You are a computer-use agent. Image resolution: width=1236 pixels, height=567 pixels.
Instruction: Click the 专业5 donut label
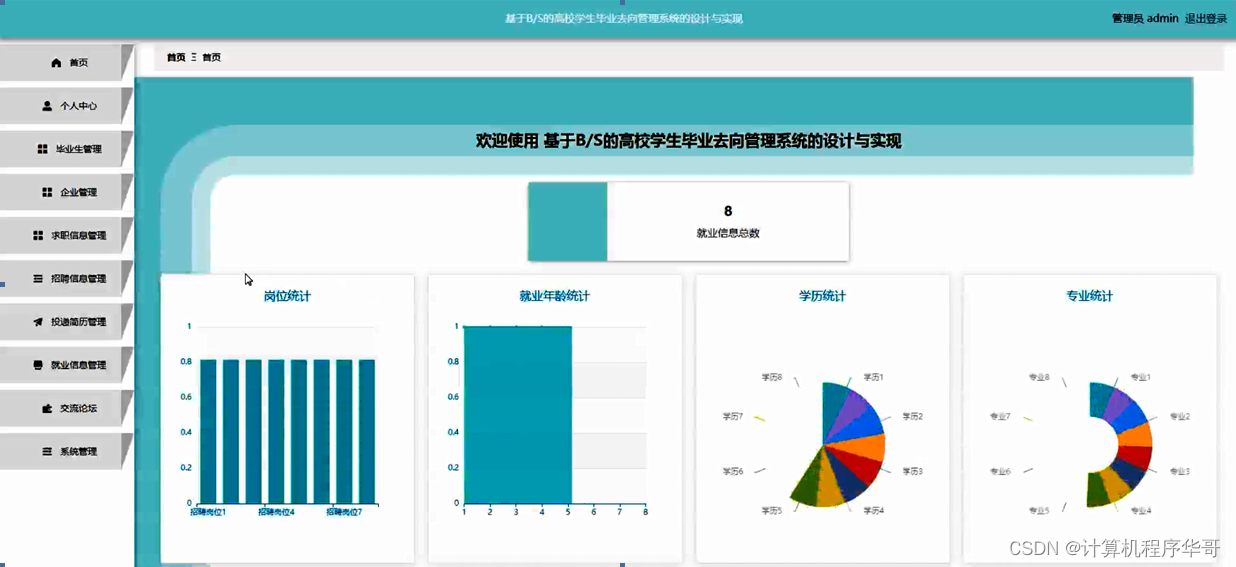point(1039,510)
